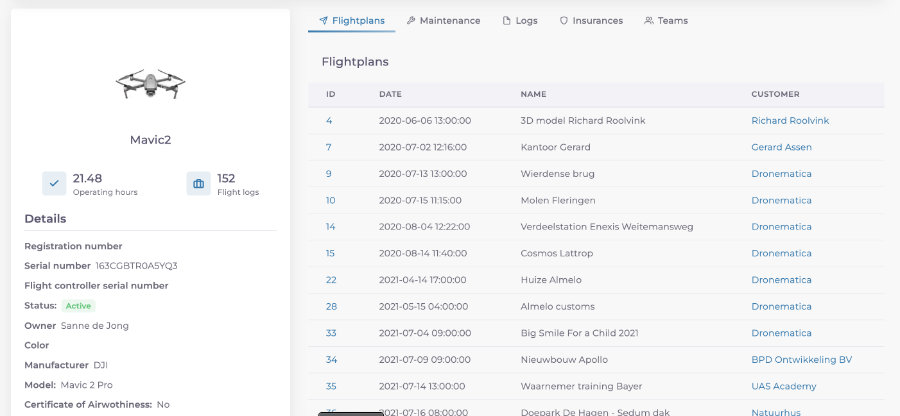The width and height of the screenshot is (900, 416).
Task: Switch to the Maintenance tab
Action: 443,21
